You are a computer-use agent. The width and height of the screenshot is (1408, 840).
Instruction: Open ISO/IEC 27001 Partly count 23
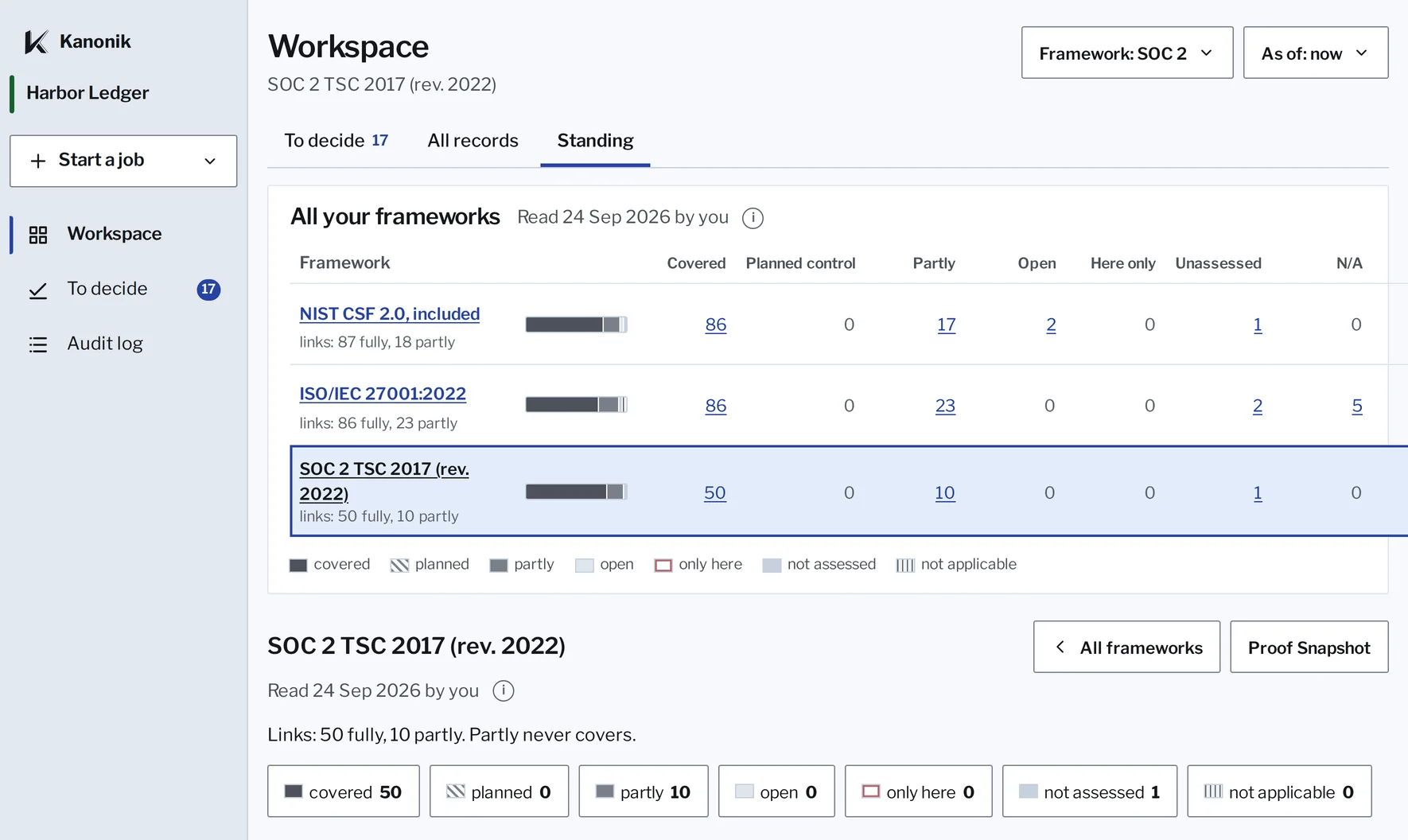pyautogui.click(x=945, y=406)
